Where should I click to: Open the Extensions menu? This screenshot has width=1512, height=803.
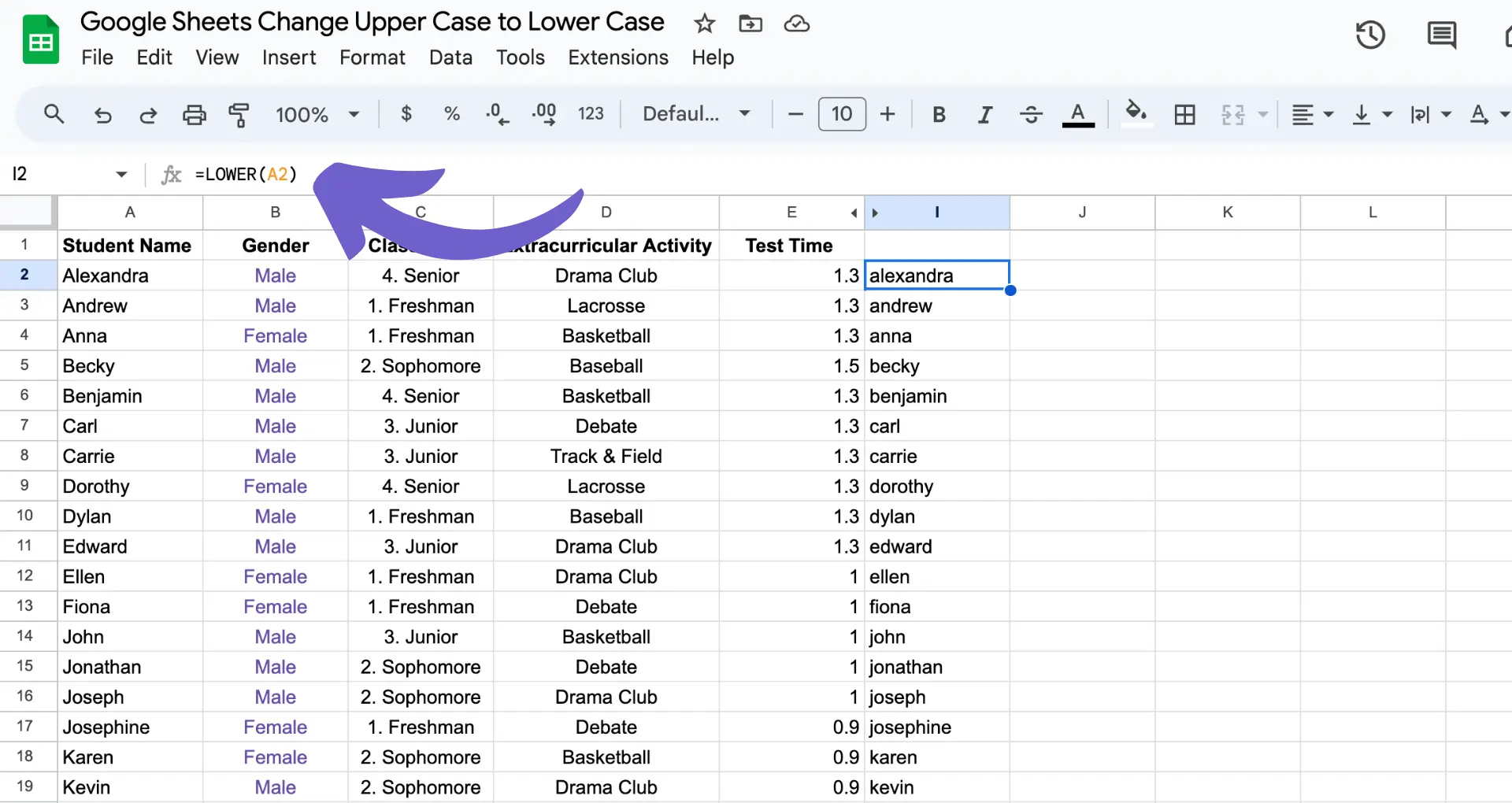click(x=618, y=57)
